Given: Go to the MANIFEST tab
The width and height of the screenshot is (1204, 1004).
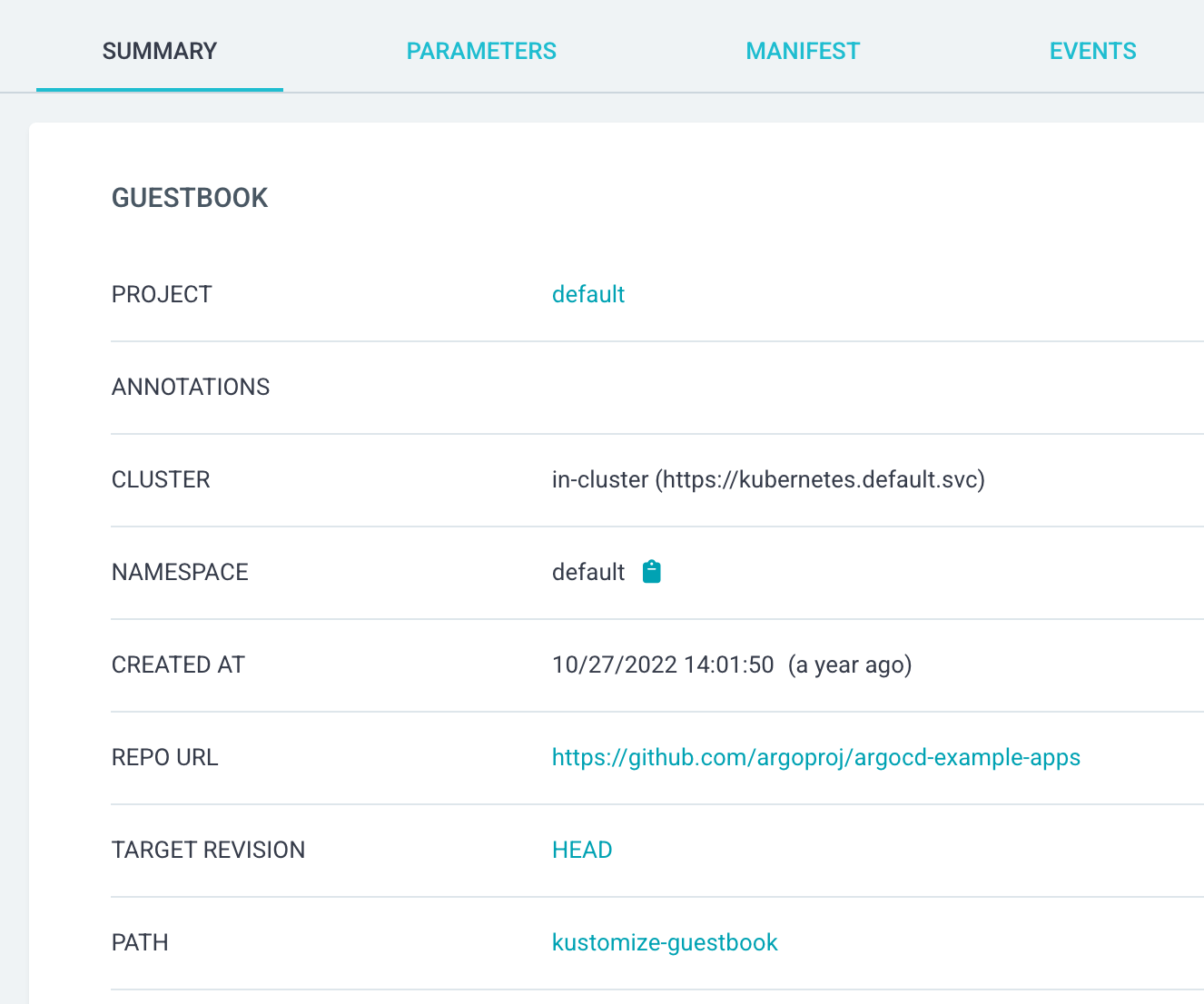Looking at the screenshot, I should coord(803,51).
